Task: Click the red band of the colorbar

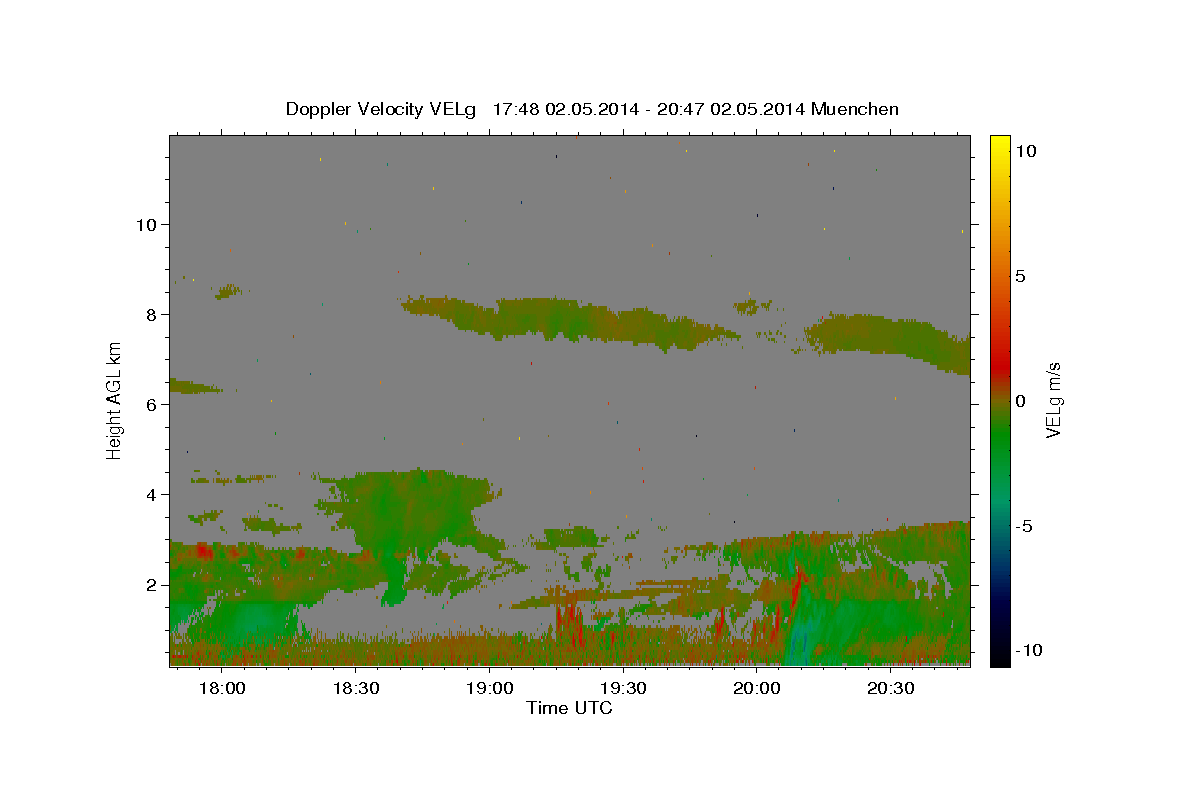Action: click(x=1000, y=365)
